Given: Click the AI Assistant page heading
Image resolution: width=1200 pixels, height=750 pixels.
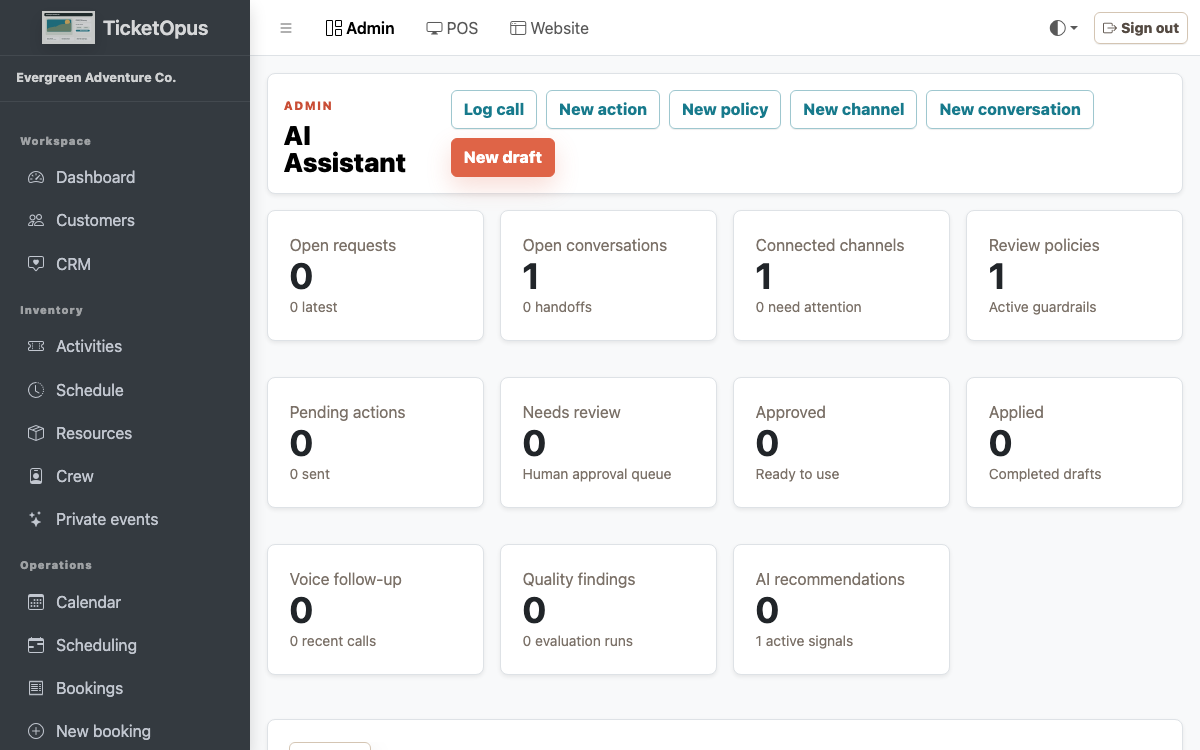Looking at the screenshot, I should pos(345,149).
